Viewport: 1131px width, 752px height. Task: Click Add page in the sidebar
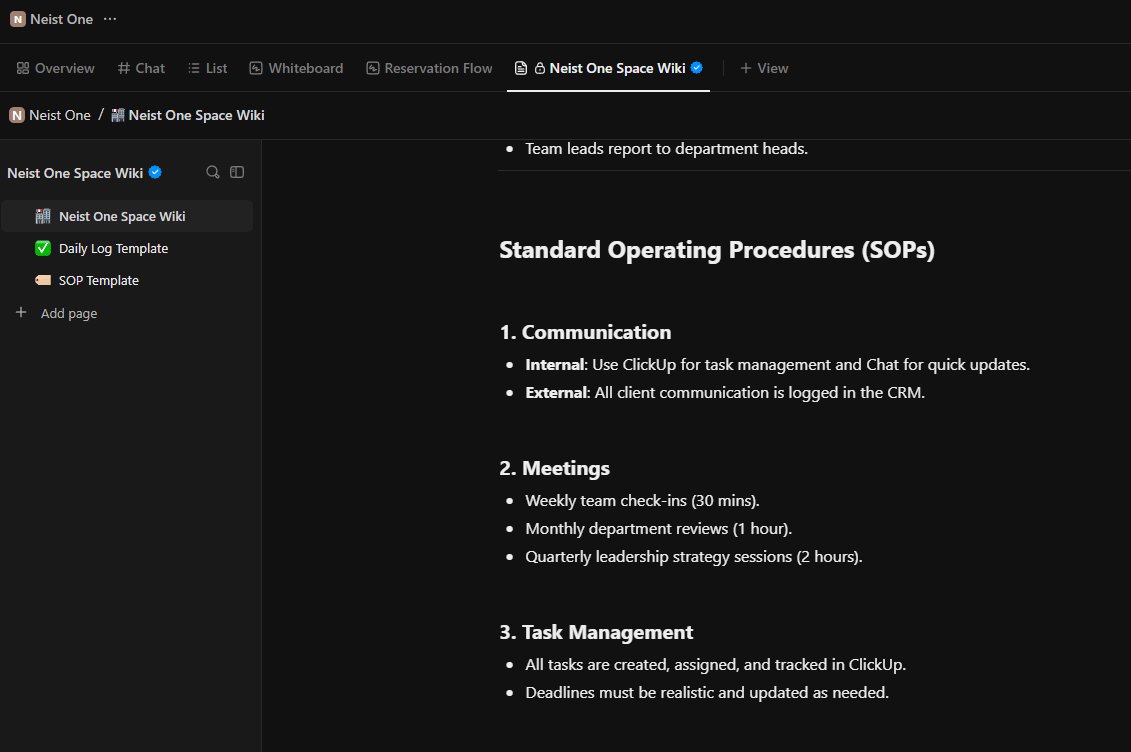point(69,313)
